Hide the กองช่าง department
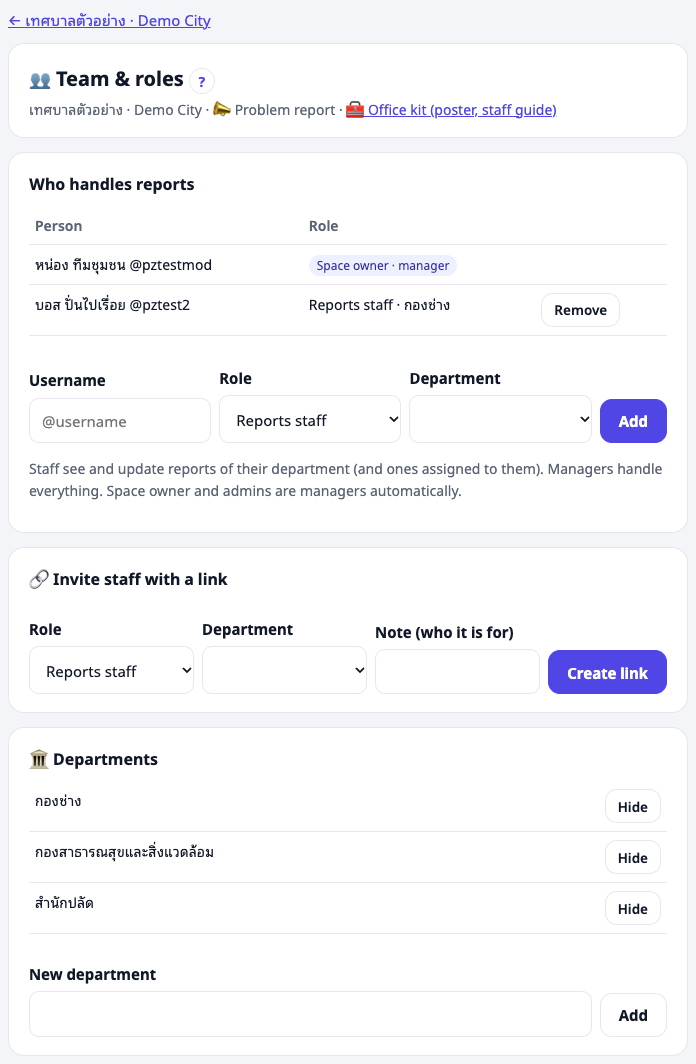696x1064 pixels. coord(632,806)
